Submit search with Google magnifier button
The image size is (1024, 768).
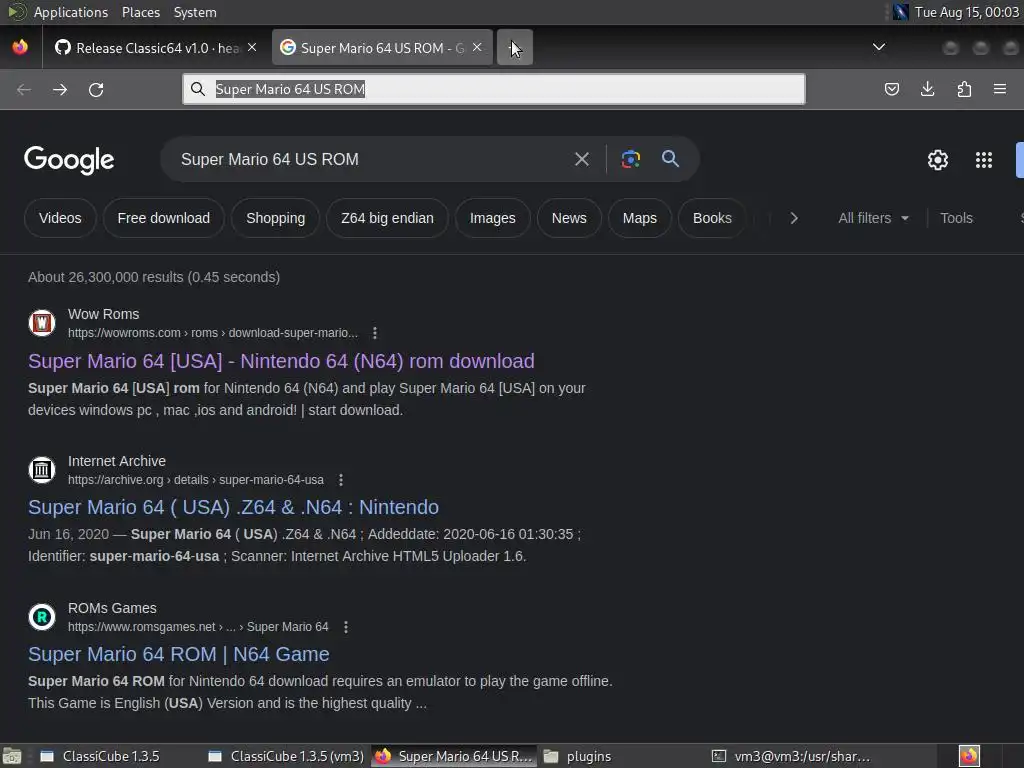pyautogui.click(x=670, y=159)
